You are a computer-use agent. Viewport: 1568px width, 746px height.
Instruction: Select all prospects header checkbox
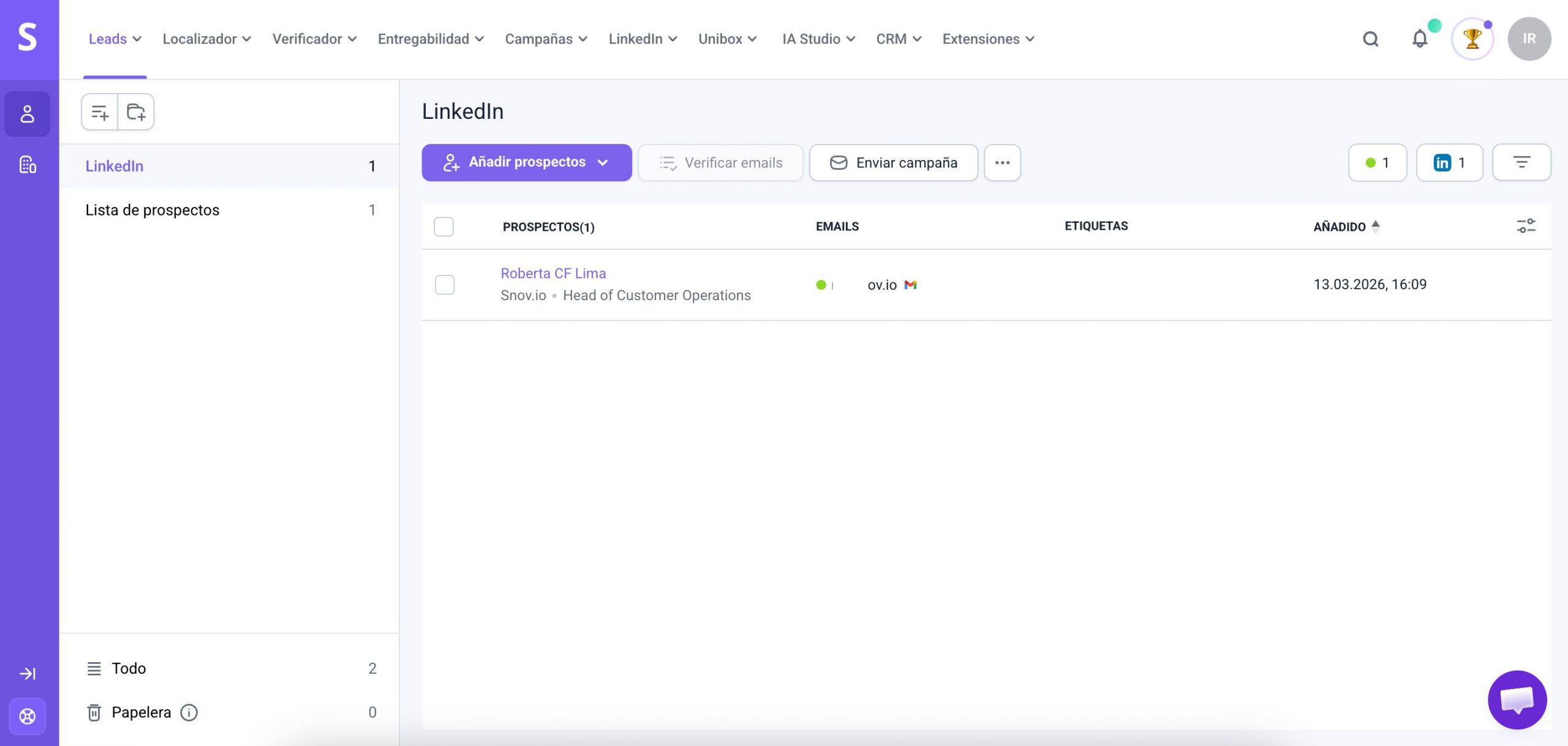tap(443, 227)
